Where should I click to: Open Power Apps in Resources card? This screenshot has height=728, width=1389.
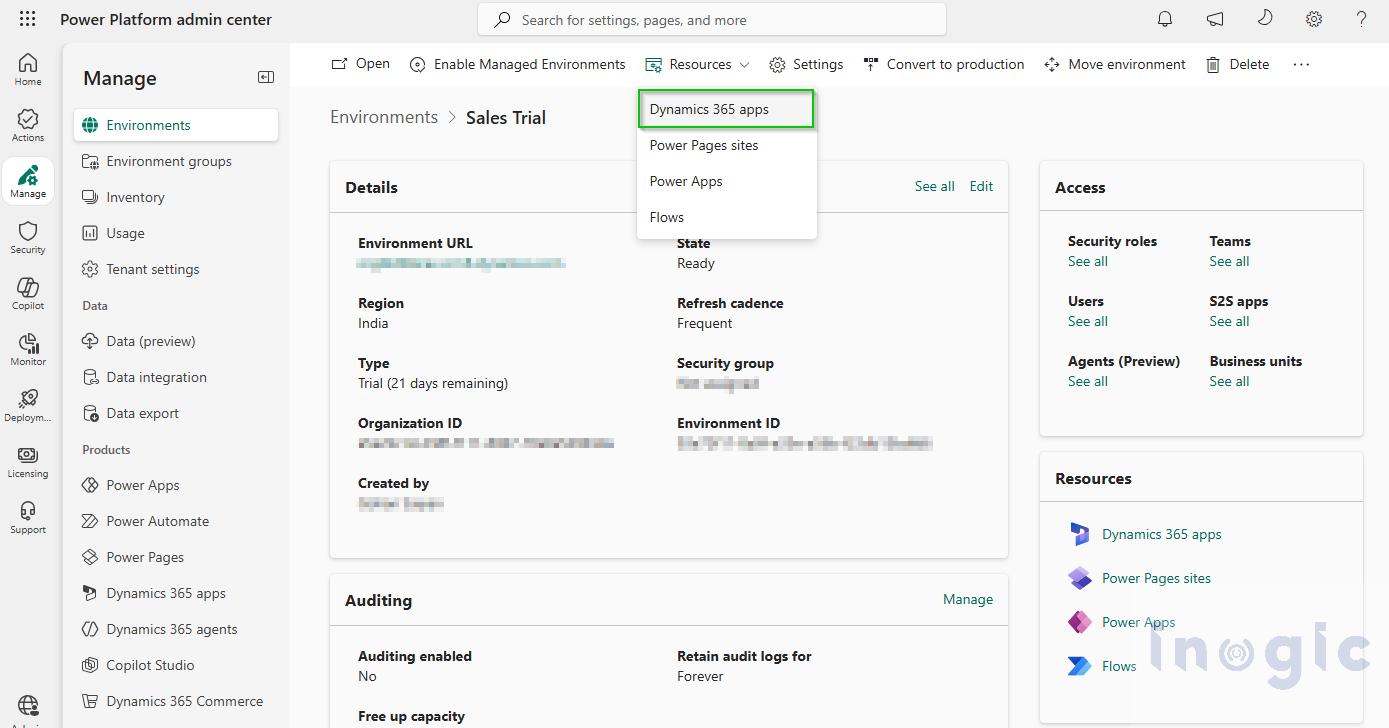pos(1138,622)
